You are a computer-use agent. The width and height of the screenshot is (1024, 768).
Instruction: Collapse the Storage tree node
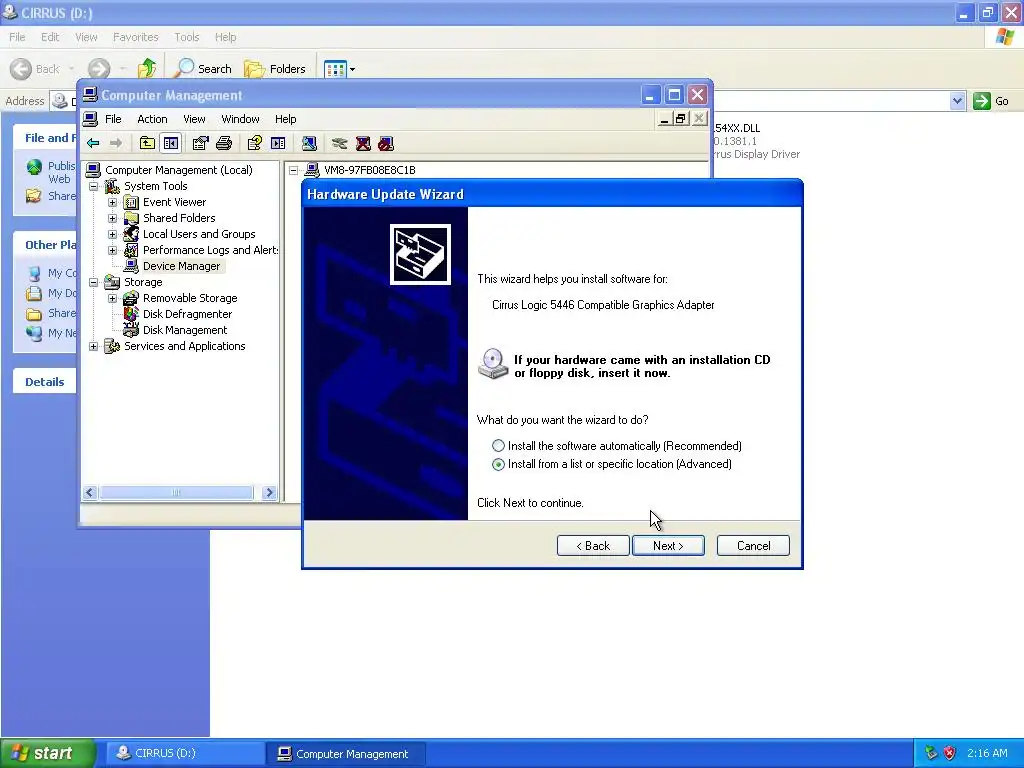[x=93, y=282]
